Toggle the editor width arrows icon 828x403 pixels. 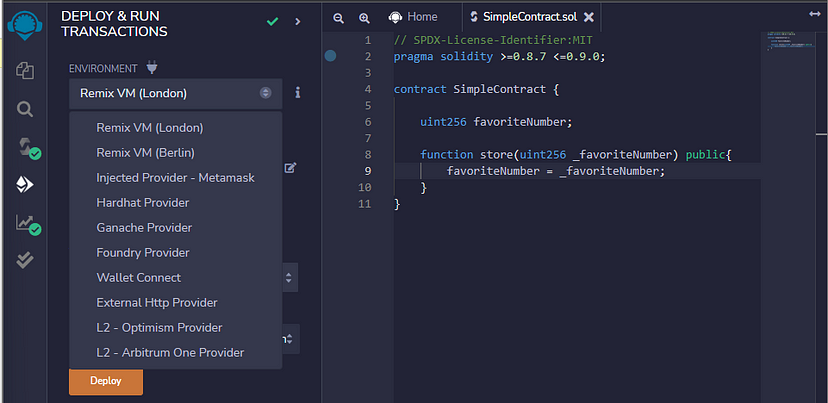click(x=814, y=14)
